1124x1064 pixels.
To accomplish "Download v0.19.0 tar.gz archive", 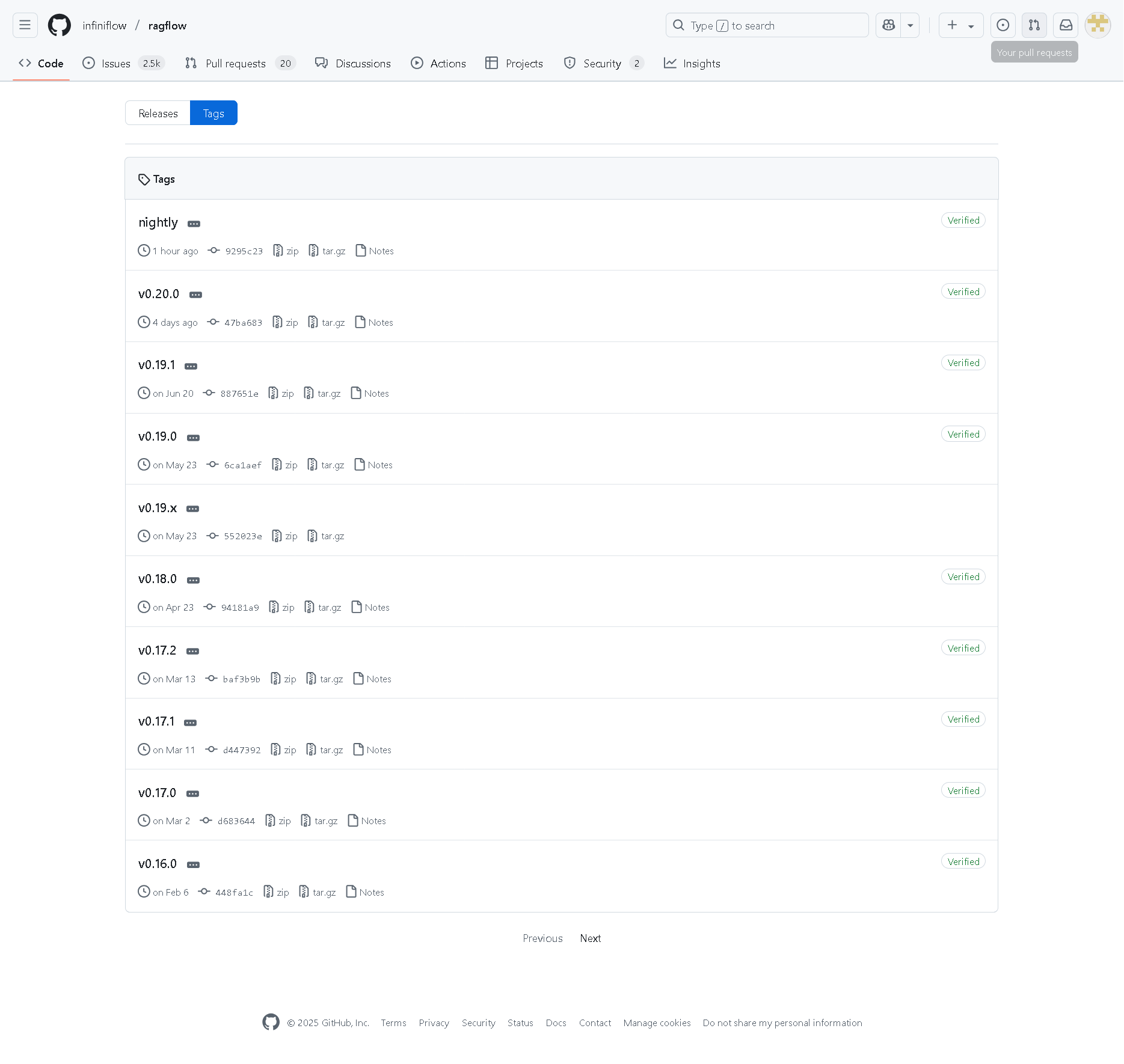I will pos(325,465).
